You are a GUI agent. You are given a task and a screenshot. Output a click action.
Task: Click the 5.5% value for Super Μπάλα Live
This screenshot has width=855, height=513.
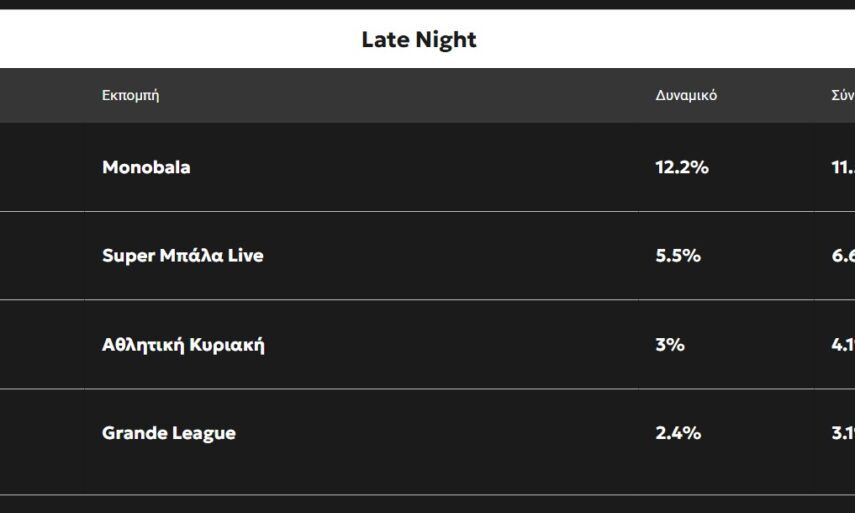pyautogui.click(x=678, y=255)
